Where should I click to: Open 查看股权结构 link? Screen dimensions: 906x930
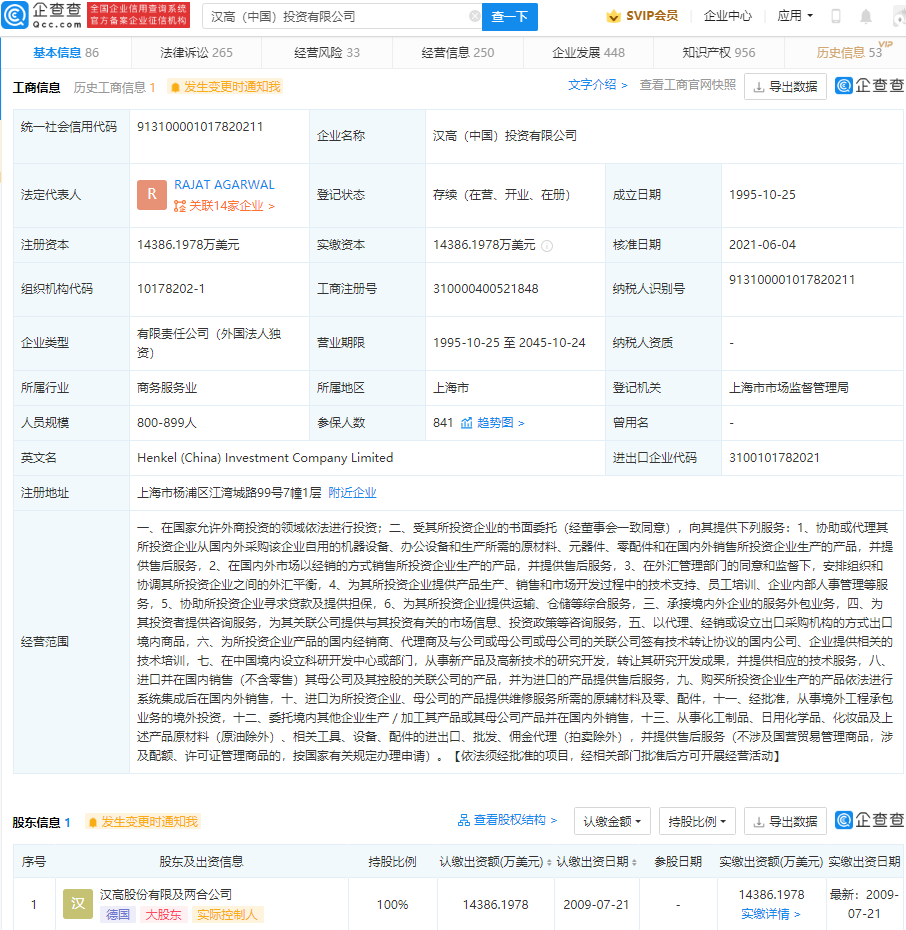pyautogui.click(x=508, y=820)
